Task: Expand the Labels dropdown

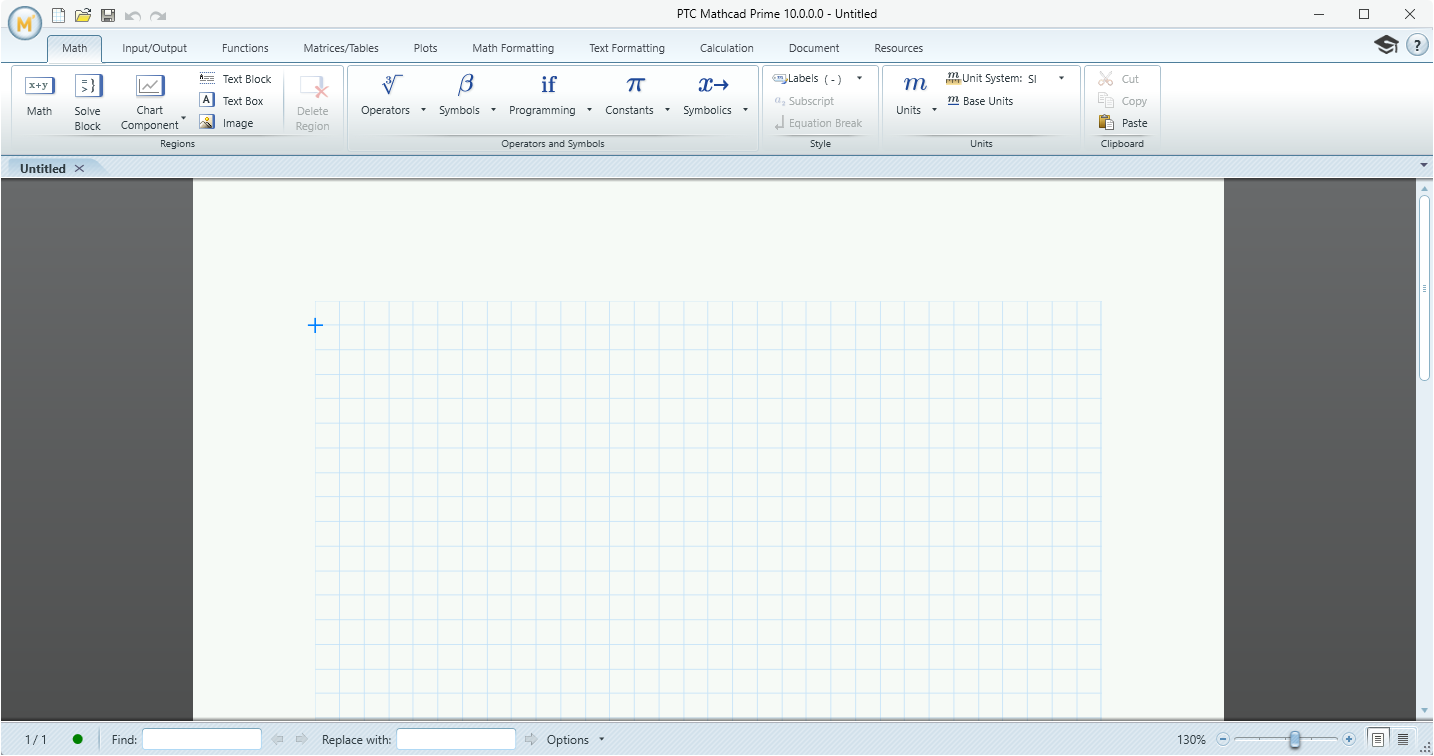Action: pyautogui.click(x=858, y=77)
